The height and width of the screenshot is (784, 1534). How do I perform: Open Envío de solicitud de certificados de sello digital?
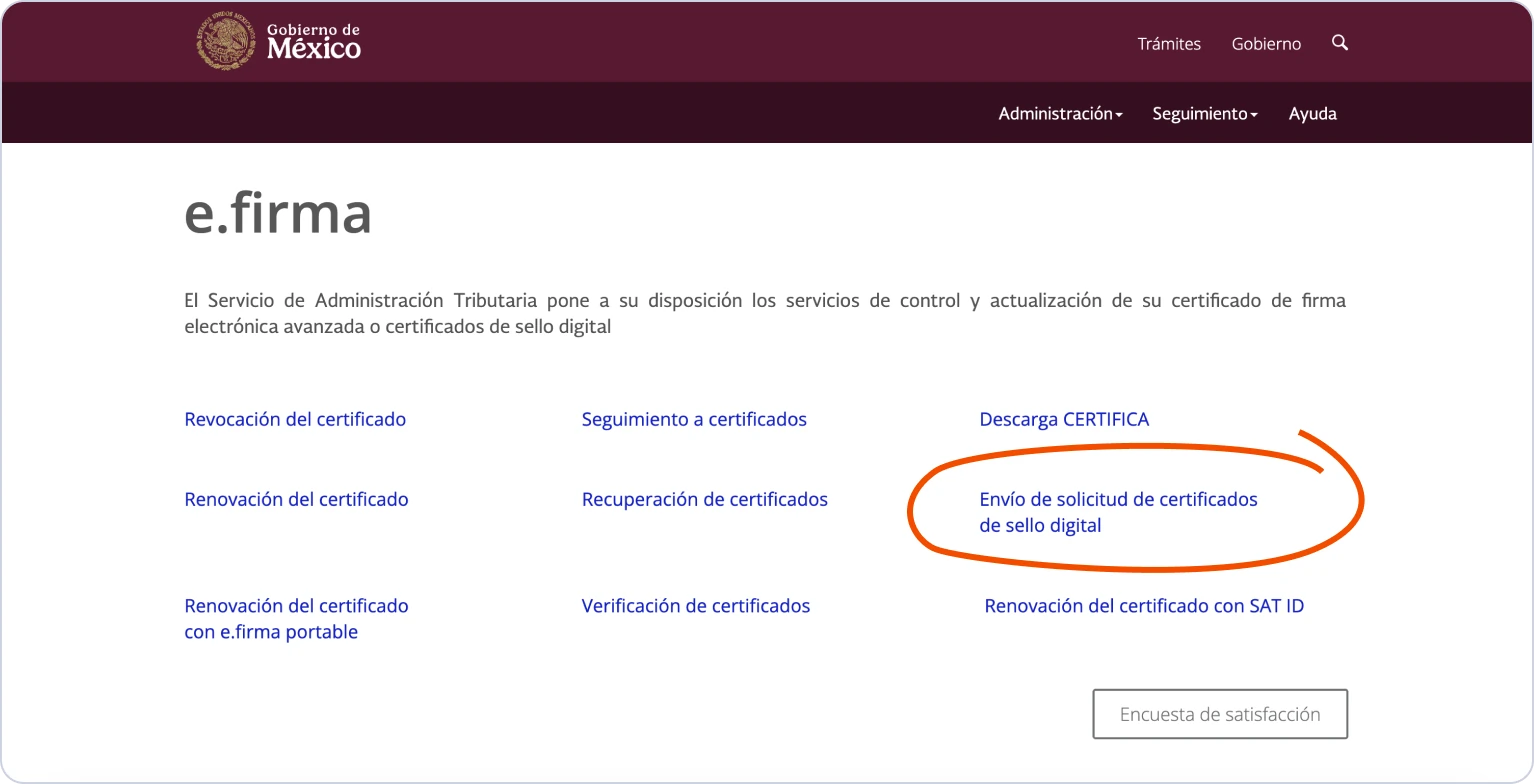1118,512
